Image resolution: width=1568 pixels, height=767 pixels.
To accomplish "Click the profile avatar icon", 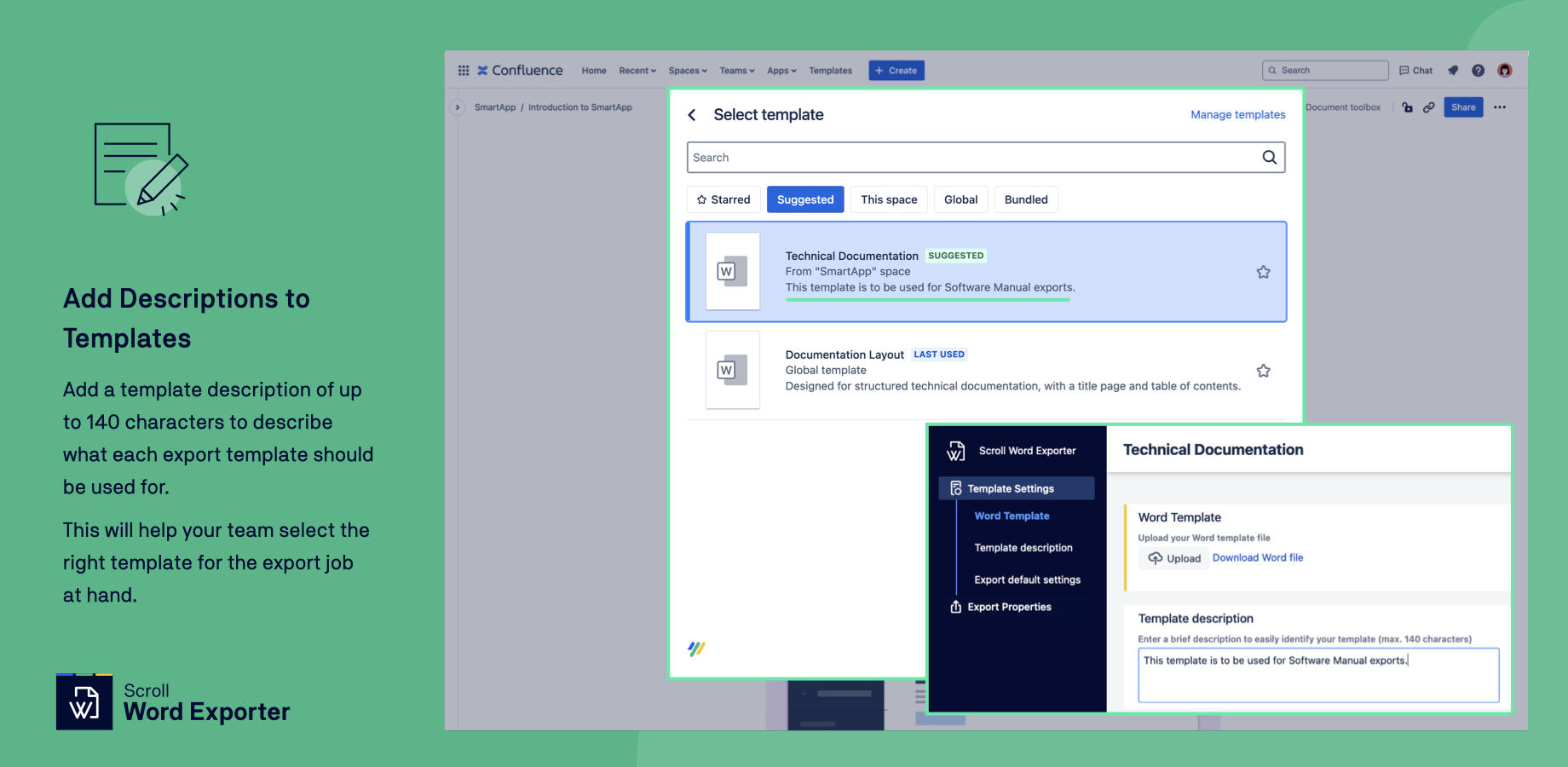I will (1505, 70).
